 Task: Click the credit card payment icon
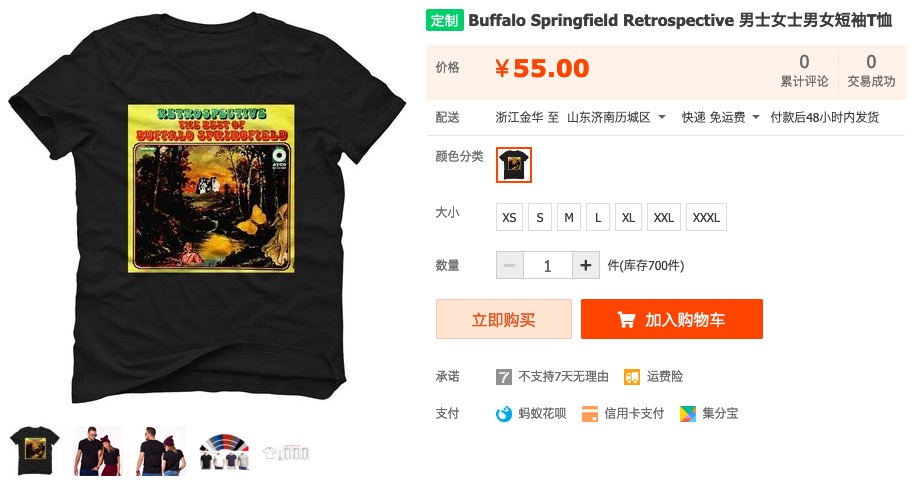pyautogui.click(x=590, y=414)
